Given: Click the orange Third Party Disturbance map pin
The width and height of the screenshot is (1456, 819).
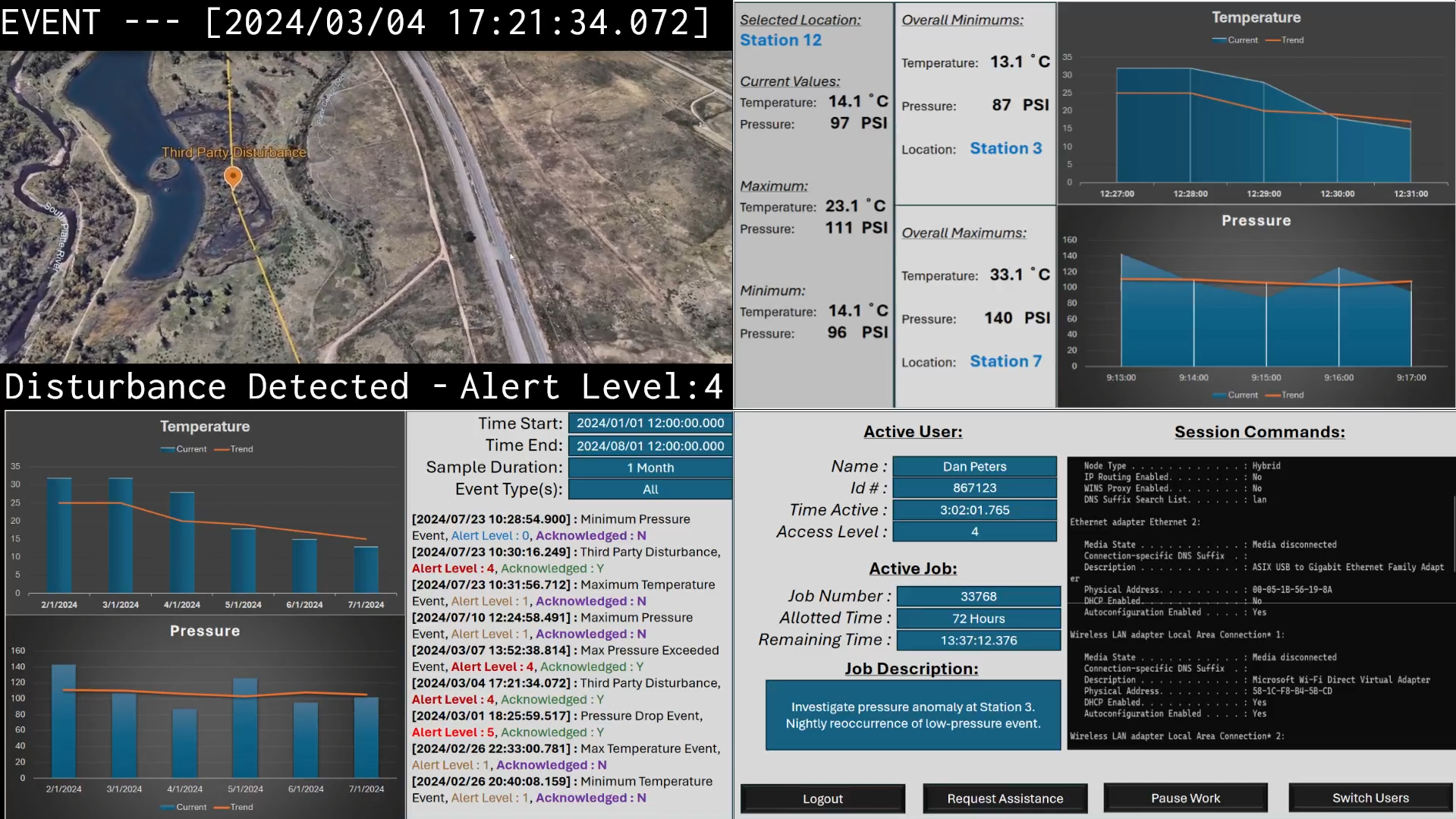Looking at the screenshot, I should coord(233,177).
